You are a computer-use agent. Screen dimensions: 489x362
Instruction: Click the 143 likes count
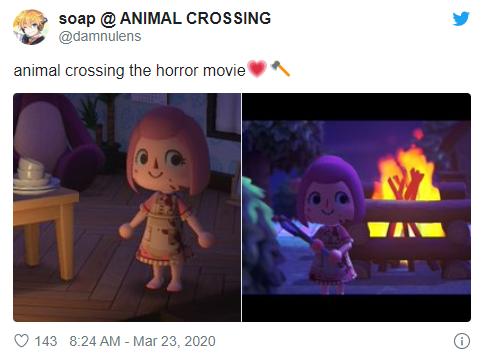(x=46, y=341)
